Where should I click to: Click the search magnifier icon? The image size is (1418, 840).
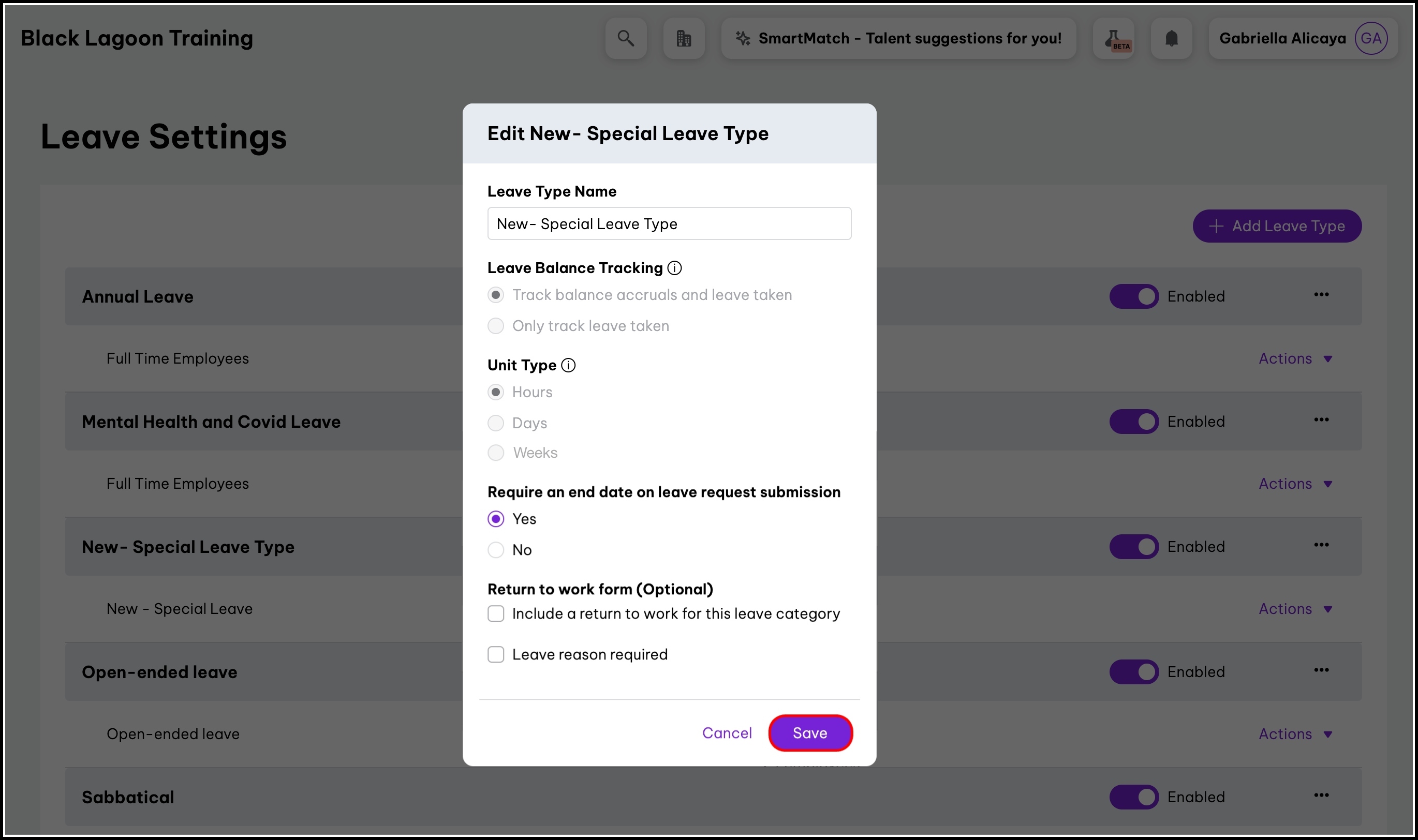625,38
